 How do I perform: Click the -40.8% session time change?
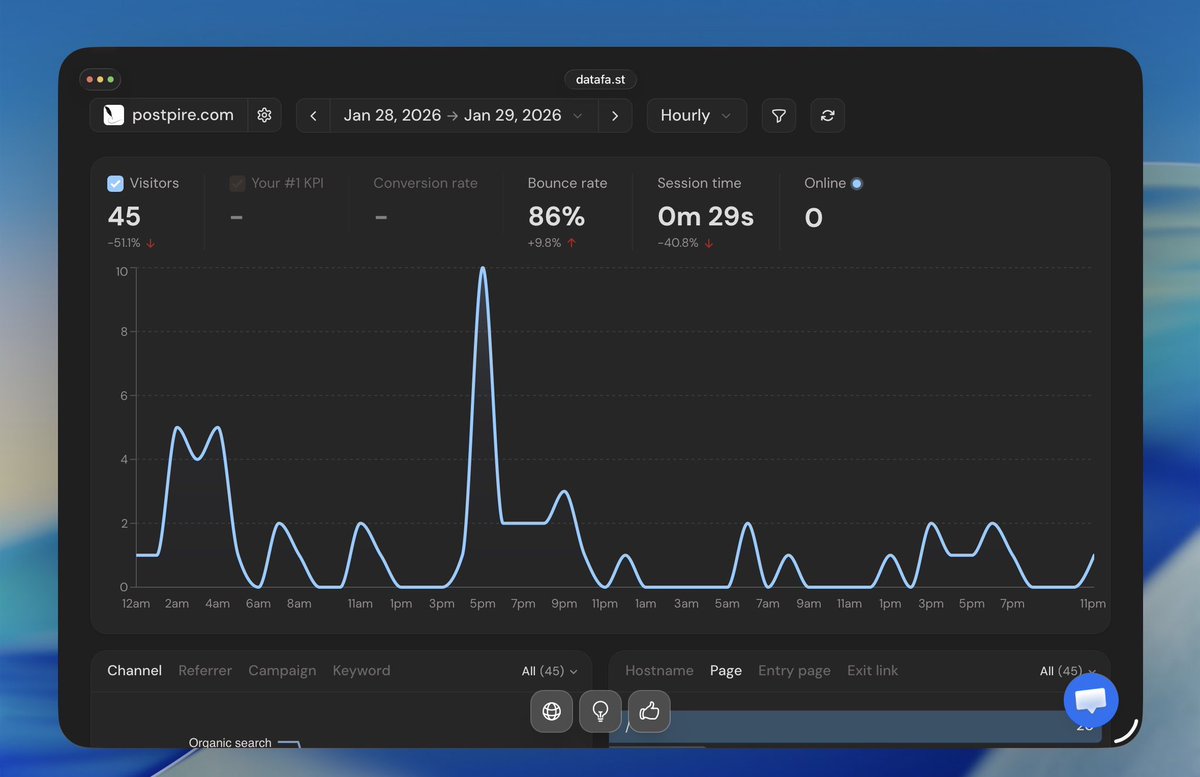point(685,243)
